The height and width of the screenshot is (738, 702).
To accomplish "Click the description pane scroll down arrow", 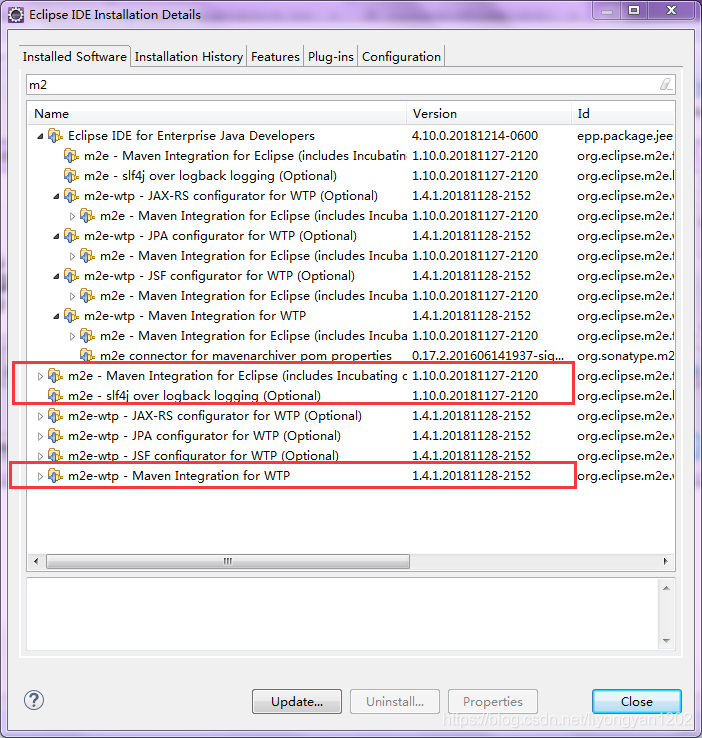I will point(666,640).
